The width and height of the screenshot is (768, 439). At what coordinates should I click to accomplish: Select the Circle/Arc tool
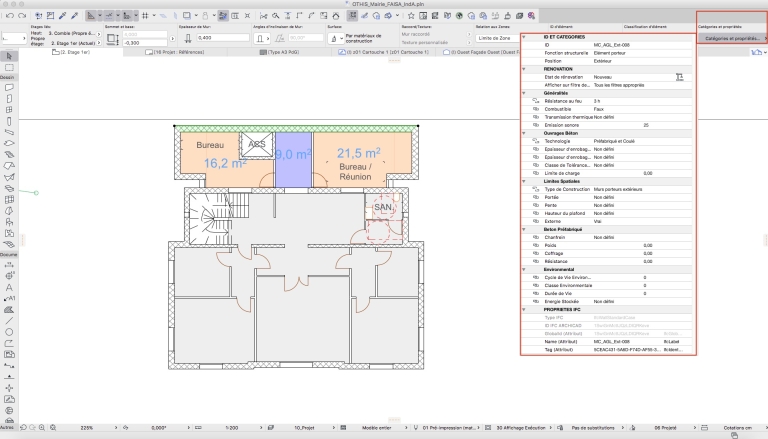coord(9,332)
